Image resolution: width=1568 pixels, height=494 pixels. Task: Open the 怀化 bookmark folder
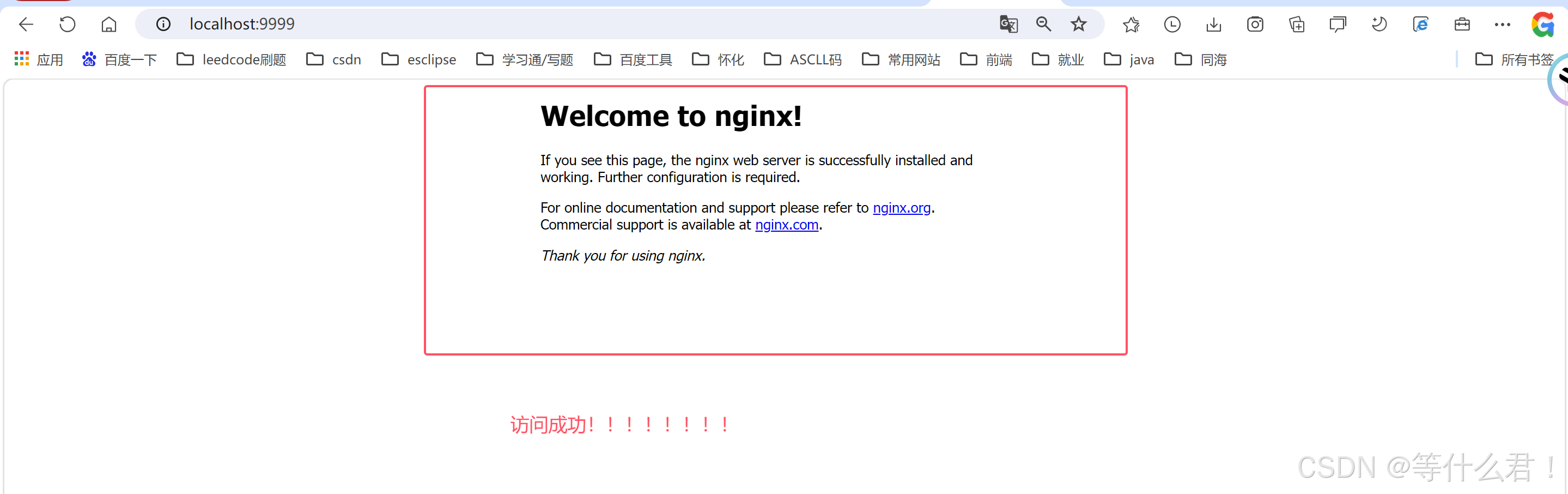(718, 59)
